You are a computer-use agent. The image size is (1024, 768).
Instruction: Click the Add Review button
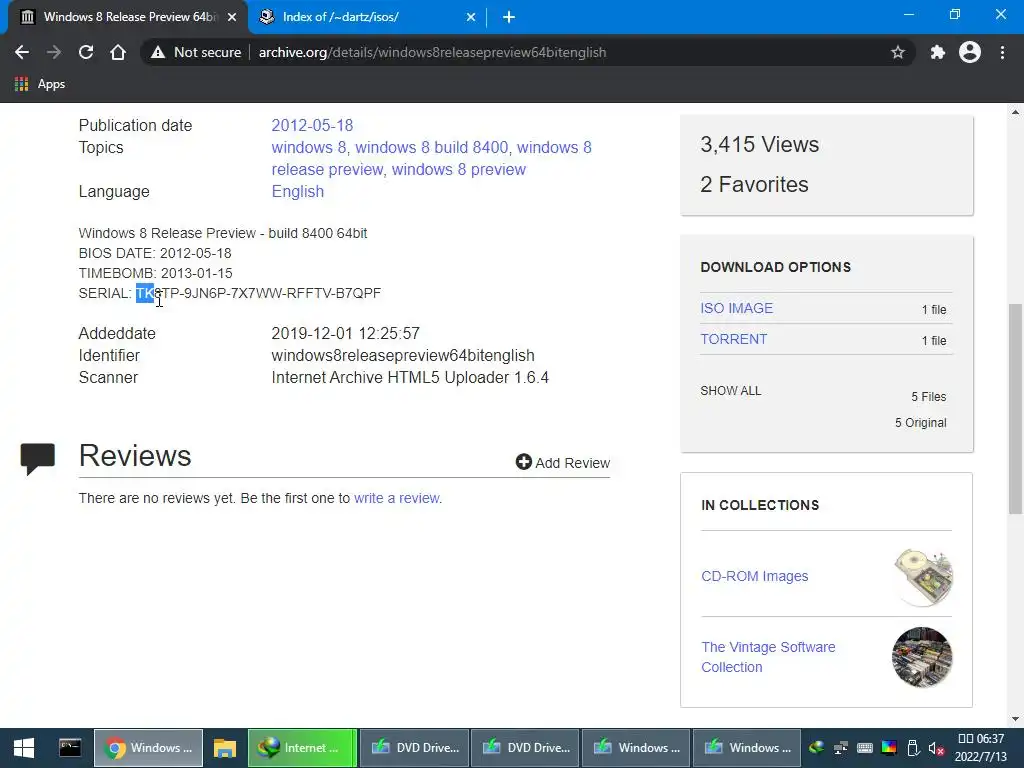[x=563, y=462]
